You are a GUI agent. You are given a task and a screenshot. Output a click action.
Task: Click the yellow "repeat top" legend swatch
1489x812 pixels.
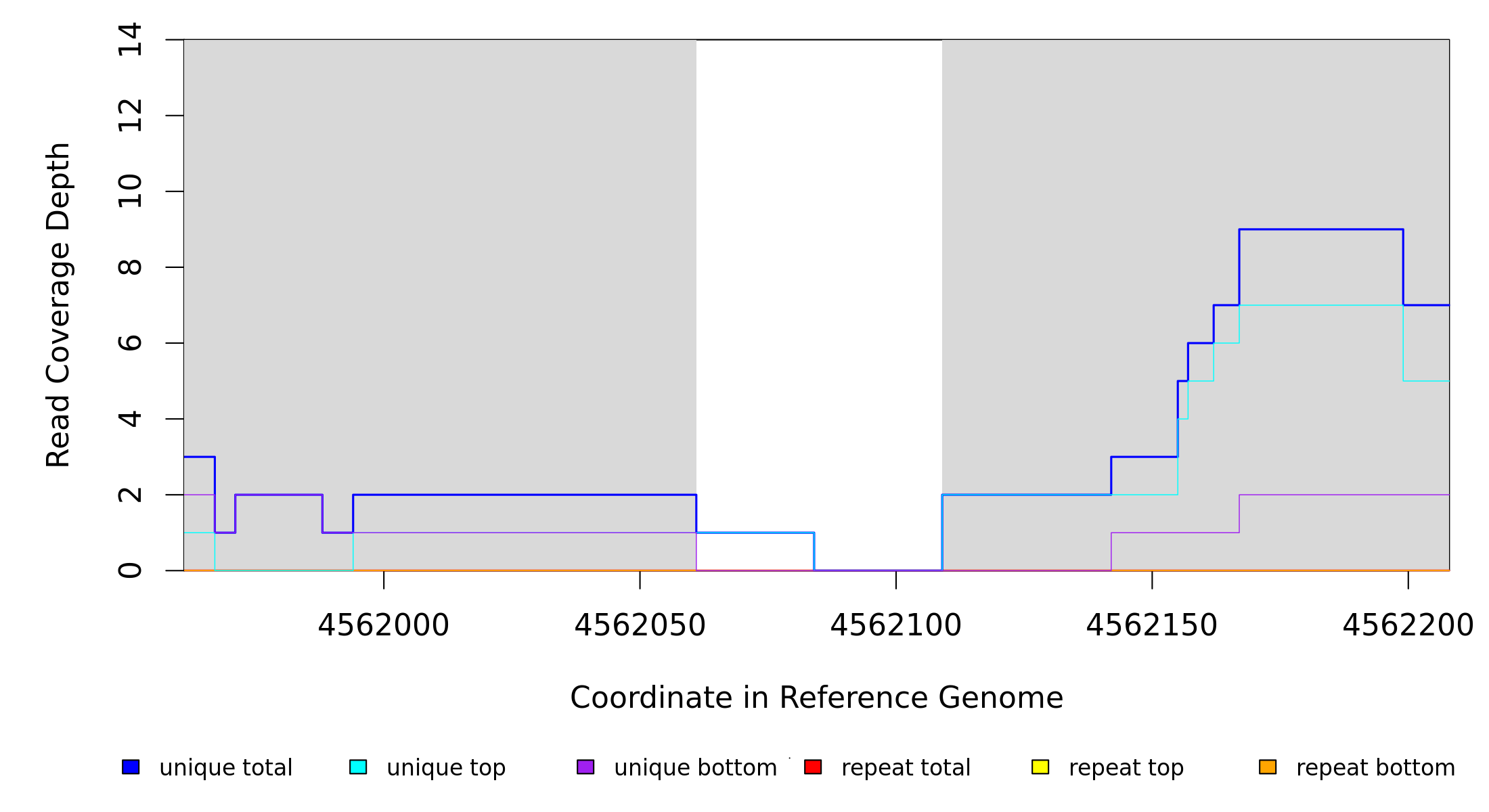[1040, 767]
